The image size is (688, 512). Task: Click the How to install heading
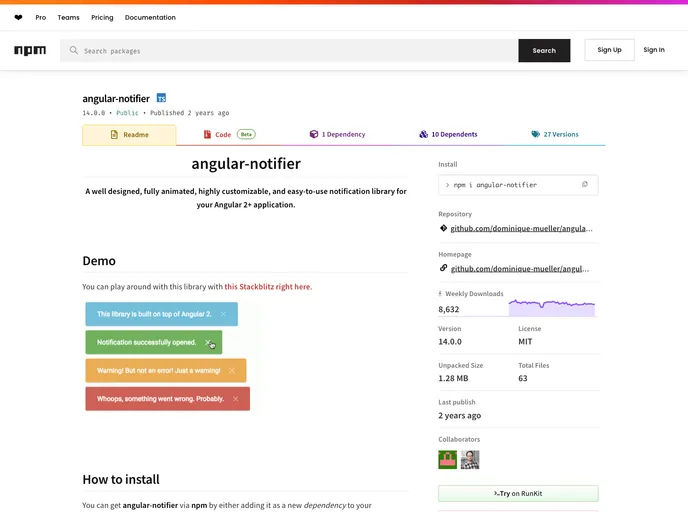[121, 480]
